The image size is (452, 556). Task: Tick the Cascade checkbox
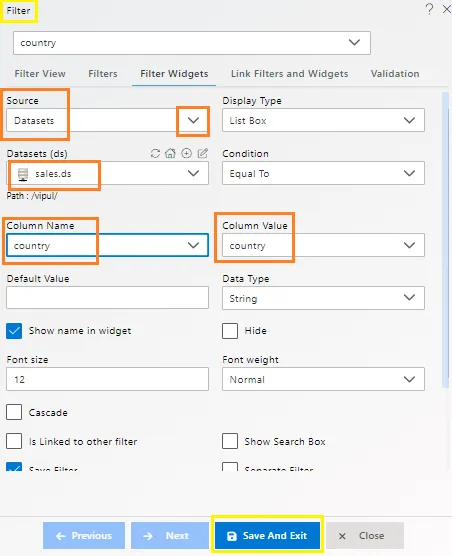14,412
